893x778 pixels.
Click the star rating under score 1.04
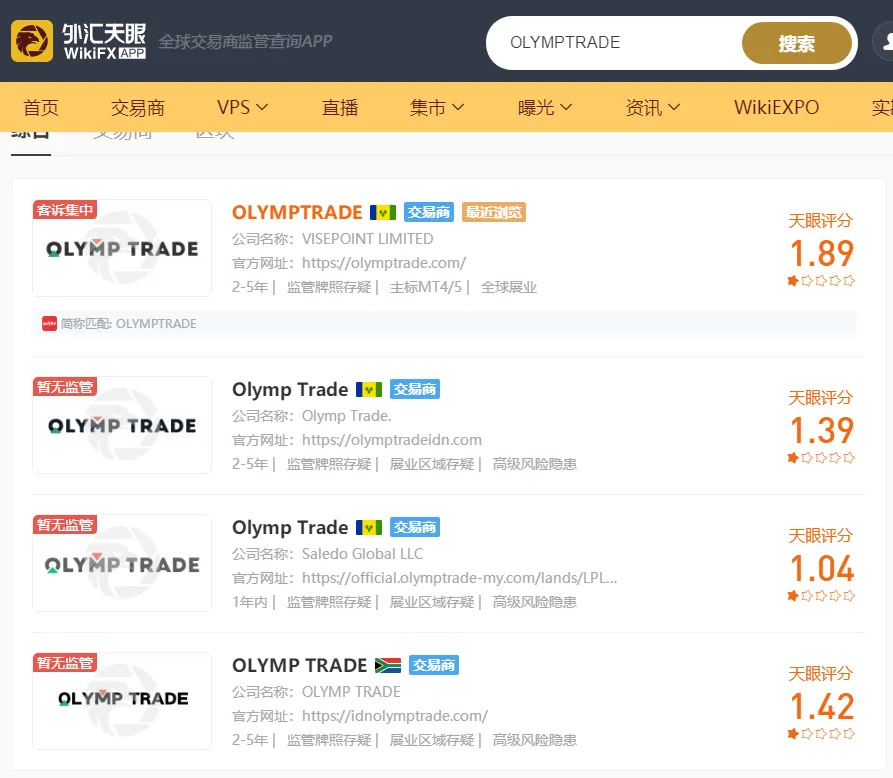[821, 596]
